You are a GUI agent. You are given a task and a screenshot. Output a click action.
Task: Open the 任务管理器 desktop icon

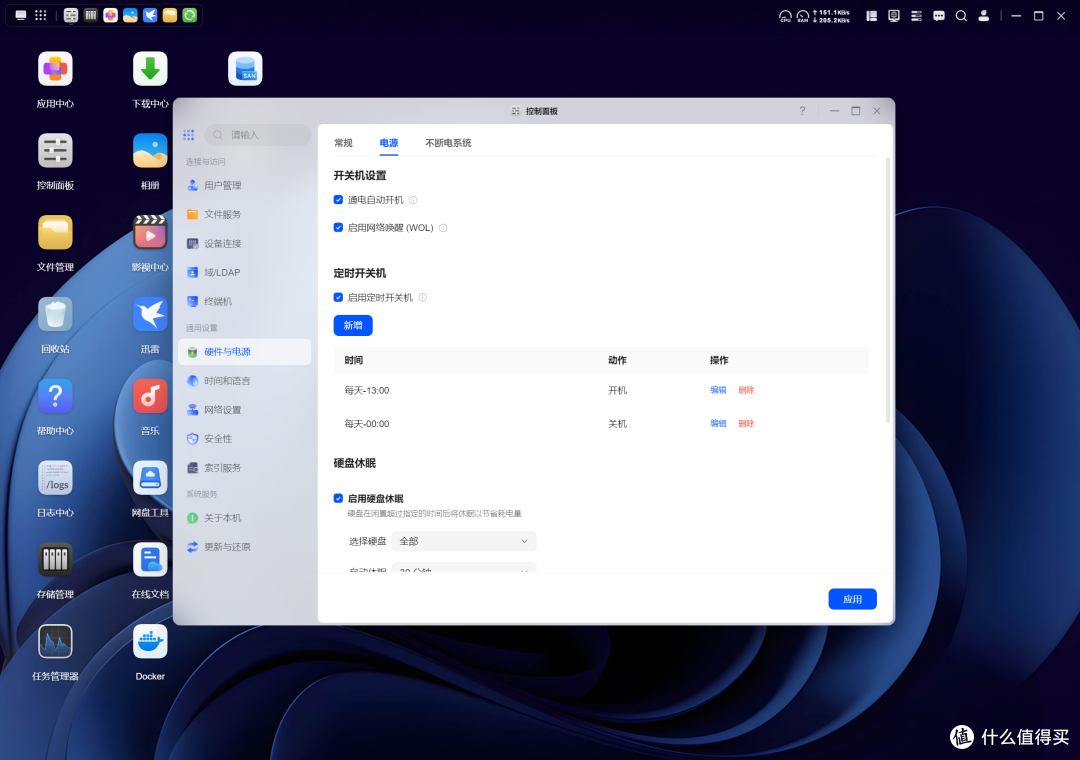55,642
